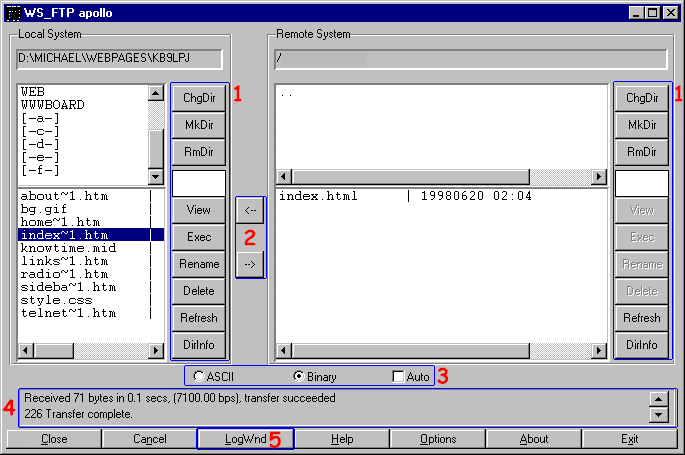Viewport: 685px width, 455px height.
Task: Click the download left-arrow transfer button
Action: pos(250,210)
